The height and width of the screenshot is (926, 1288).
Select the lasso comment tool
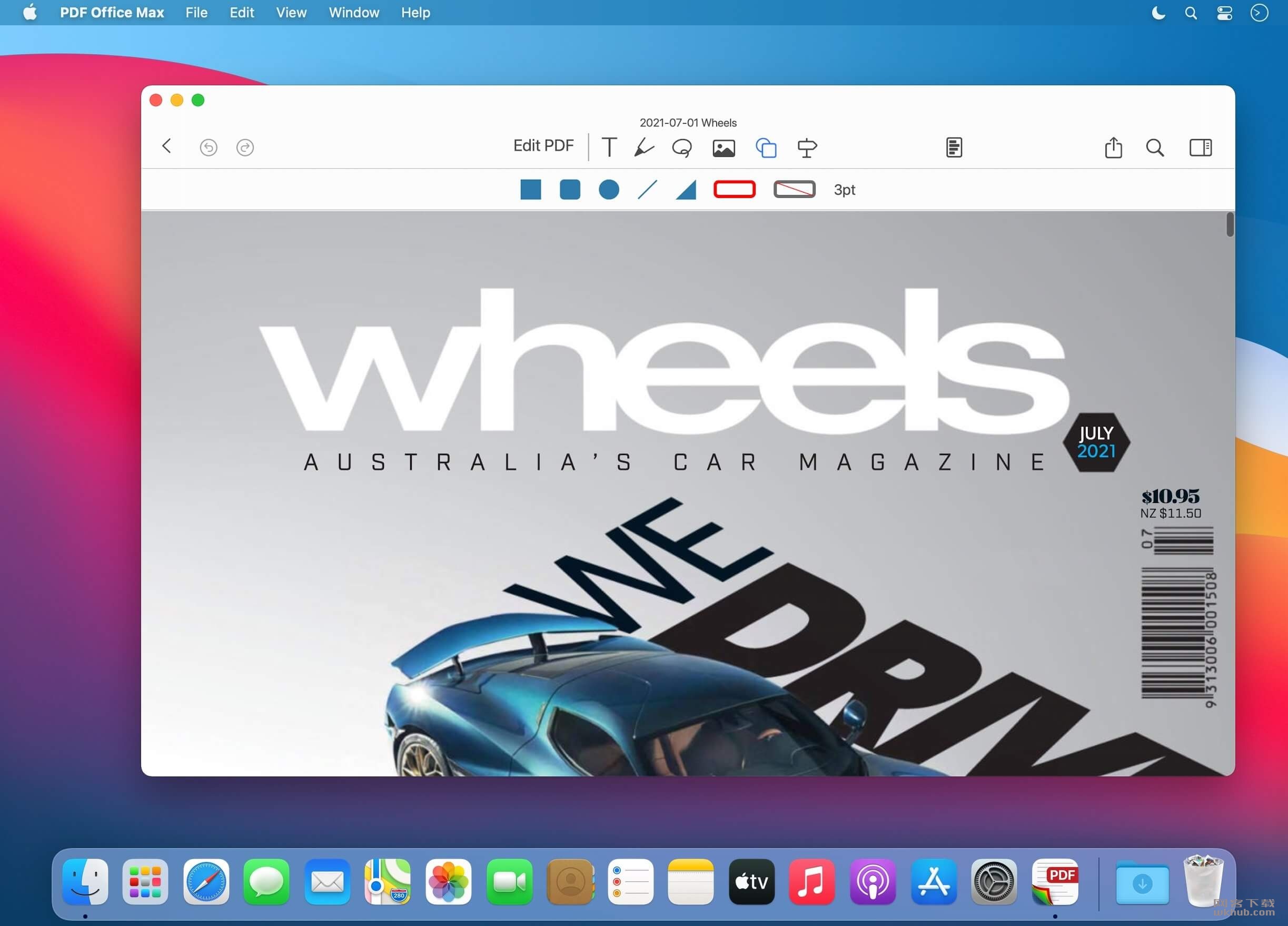click(681, 147)
